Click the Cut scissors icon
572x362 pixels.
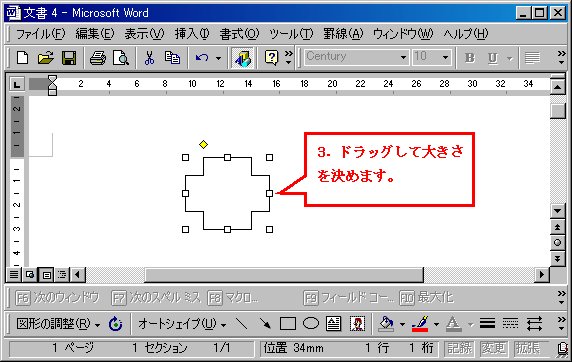tap(150, 58)
